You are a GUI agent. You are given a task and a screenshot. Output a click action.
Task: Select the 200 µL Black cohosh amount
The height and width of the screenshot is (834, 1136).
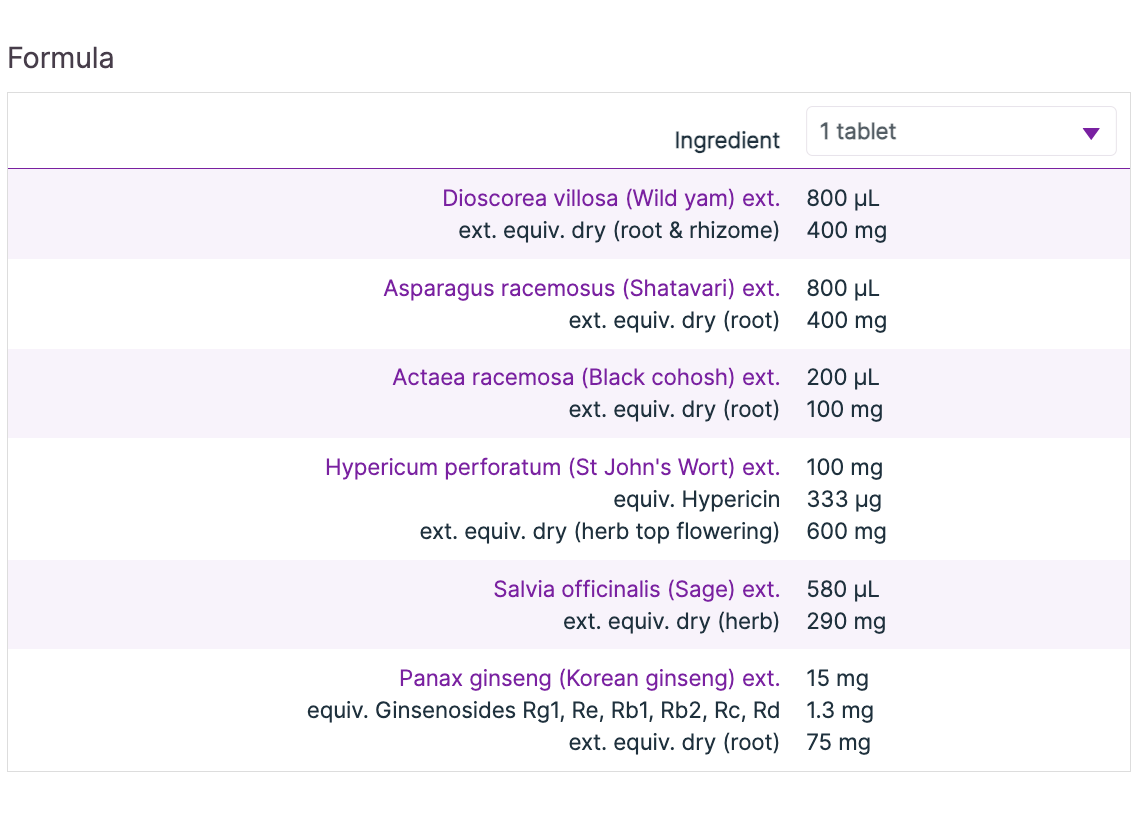click(x=843, y=377)
